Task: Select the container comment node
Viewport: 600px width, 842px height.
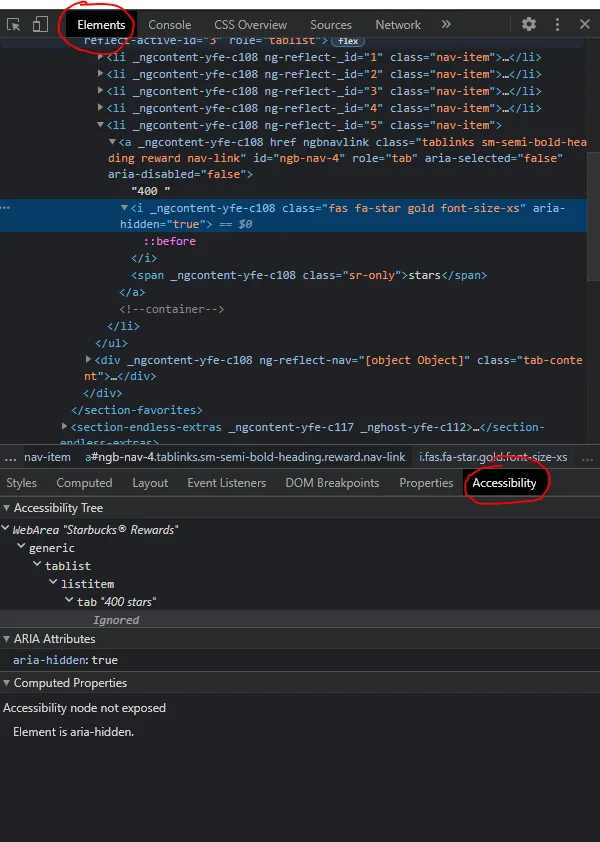Action: click(171, 309)
